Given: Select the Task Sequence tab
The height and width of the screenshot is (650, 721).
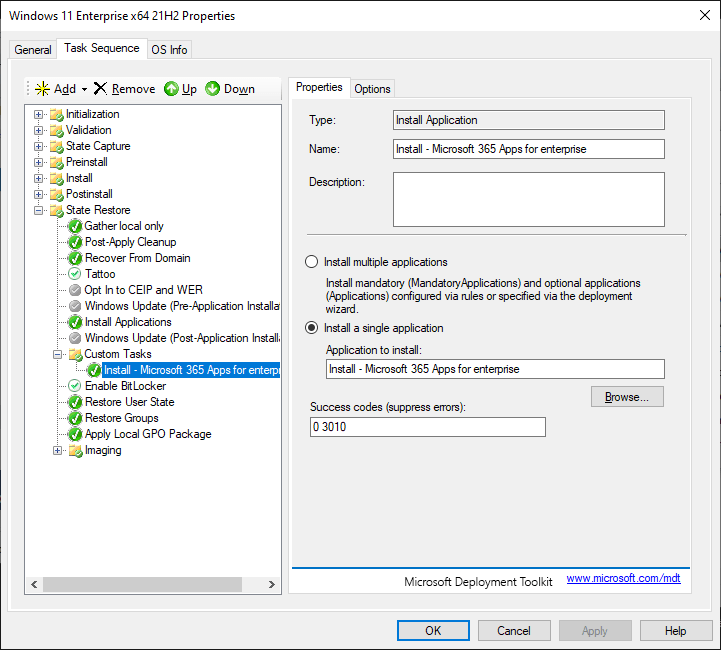Looking at the screenshot, I should (x=102, y=48).
